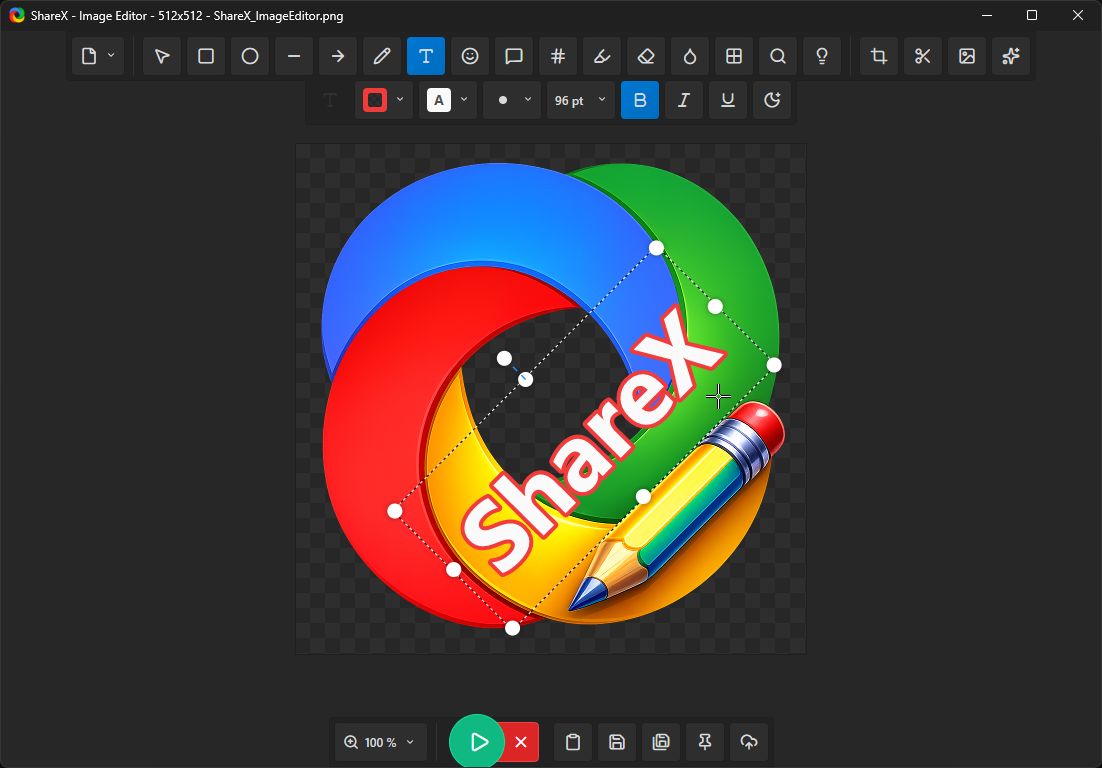Select the Pixelate grid tool

(x=734, y=56)
